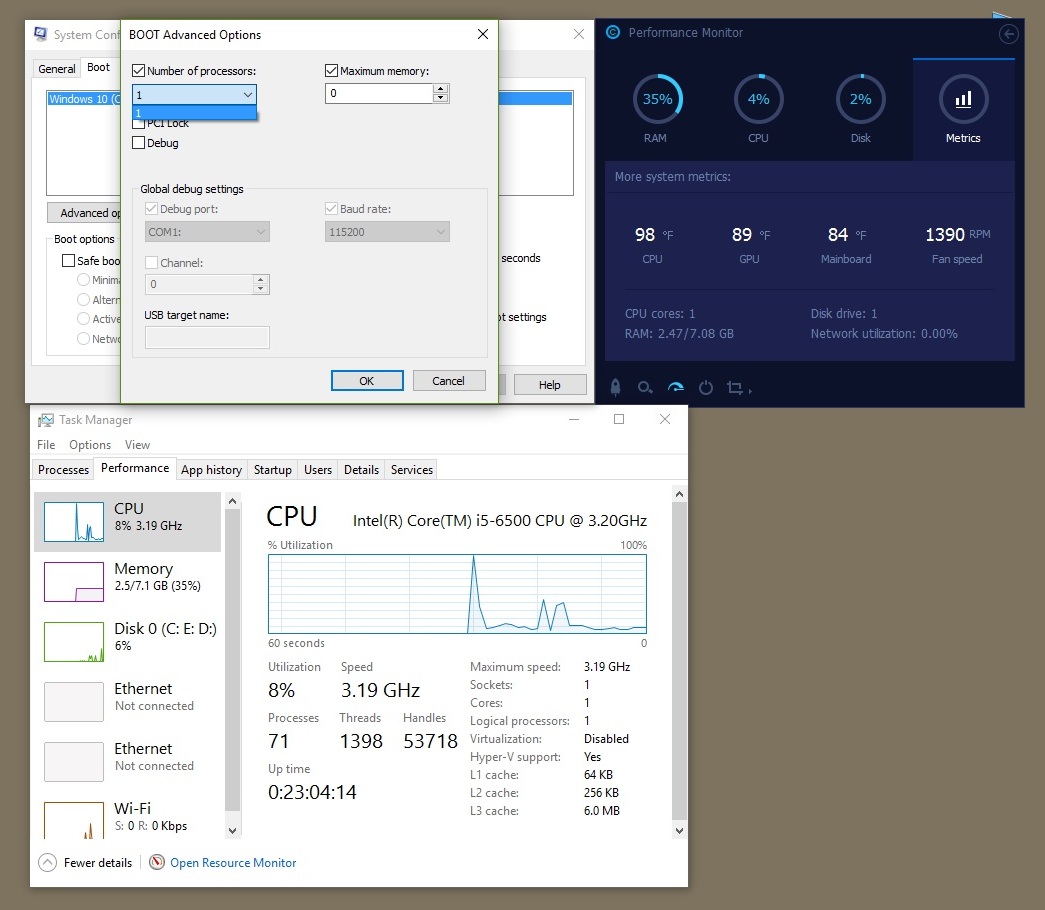Click the main panel scrollbar in Task Manager
This screenshot has width=1045, height=910.
pos(679,661)
